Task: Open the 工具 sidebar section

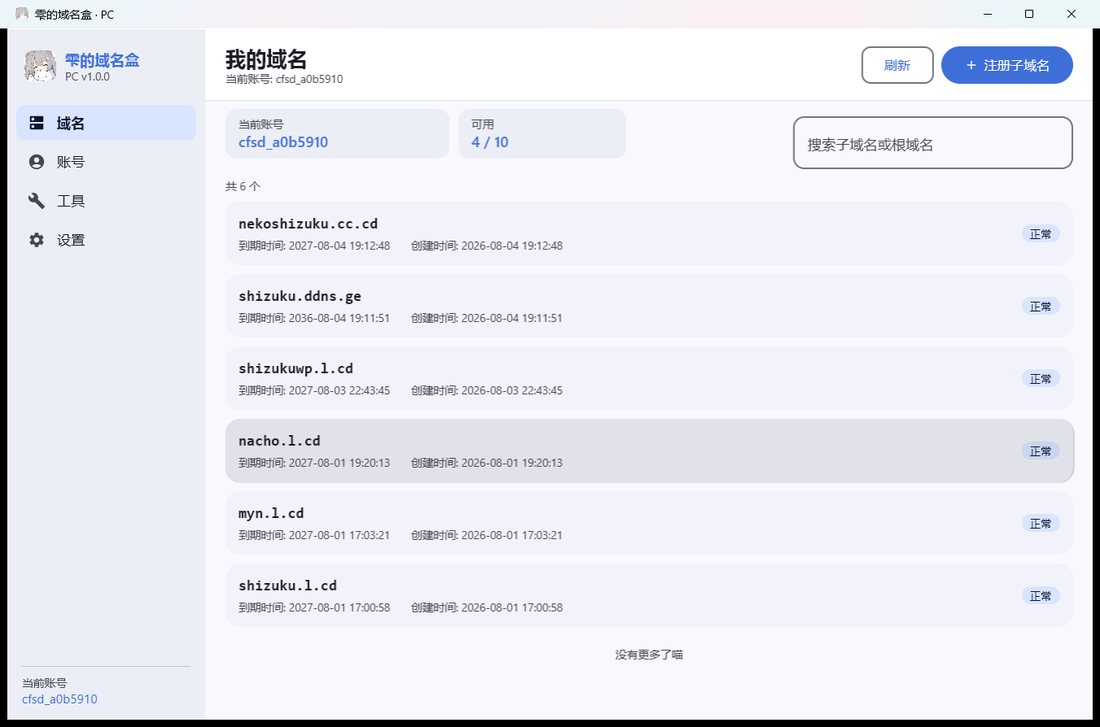Action: coord(106,201)
